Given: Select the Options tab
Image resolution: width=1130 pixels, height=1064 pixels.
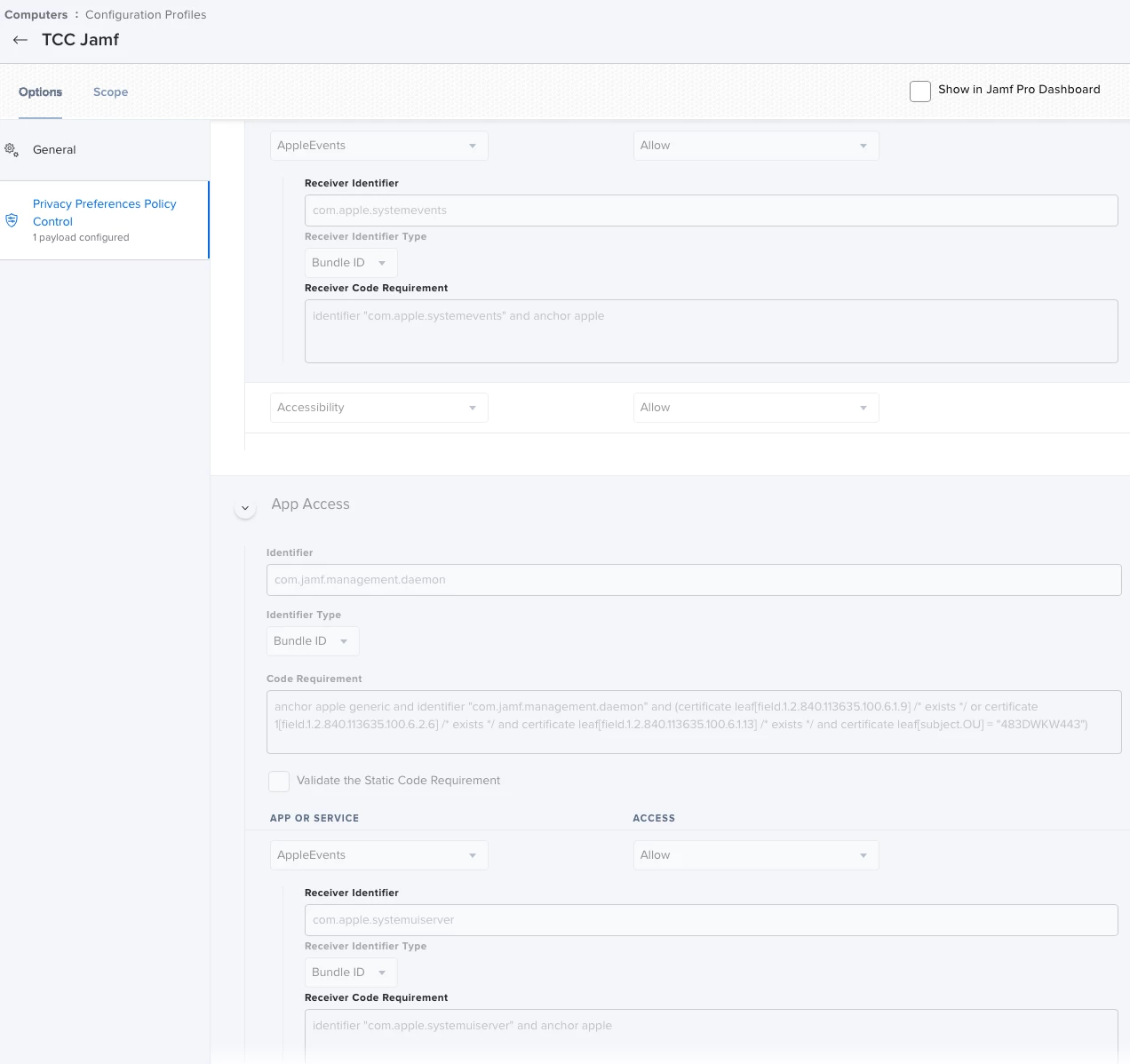Looking at the screenshot, I should (40, 91).
